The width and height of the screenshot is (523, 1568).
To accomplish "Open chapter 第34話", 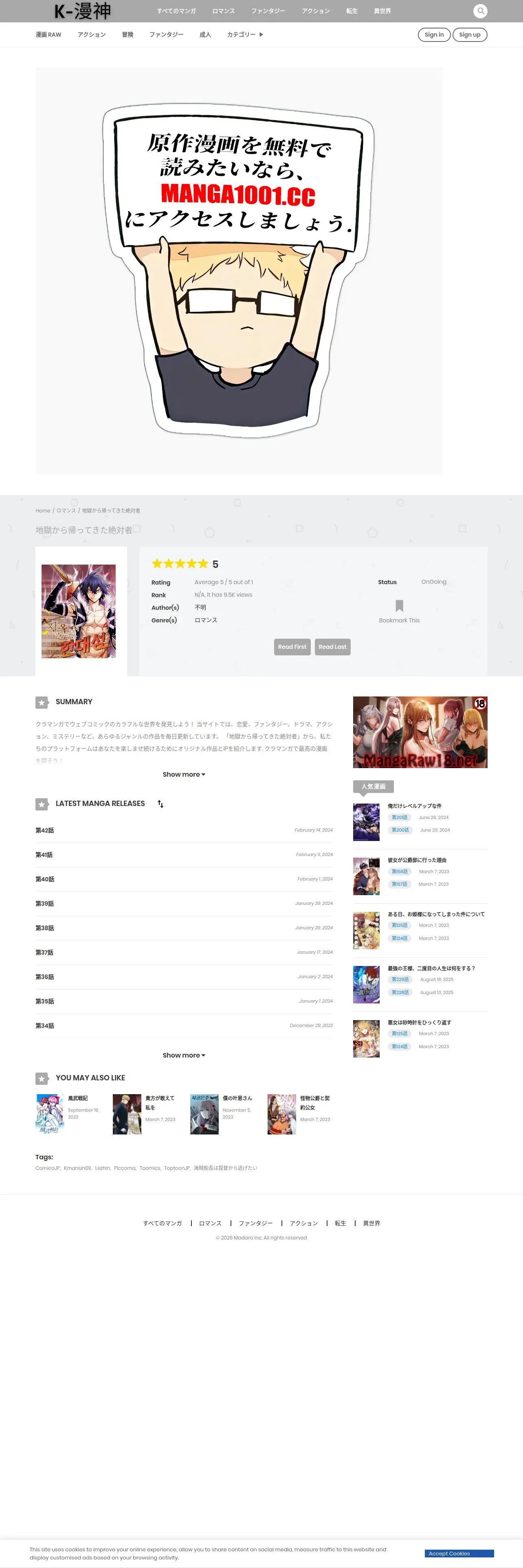I will [x=44, y=1026].
